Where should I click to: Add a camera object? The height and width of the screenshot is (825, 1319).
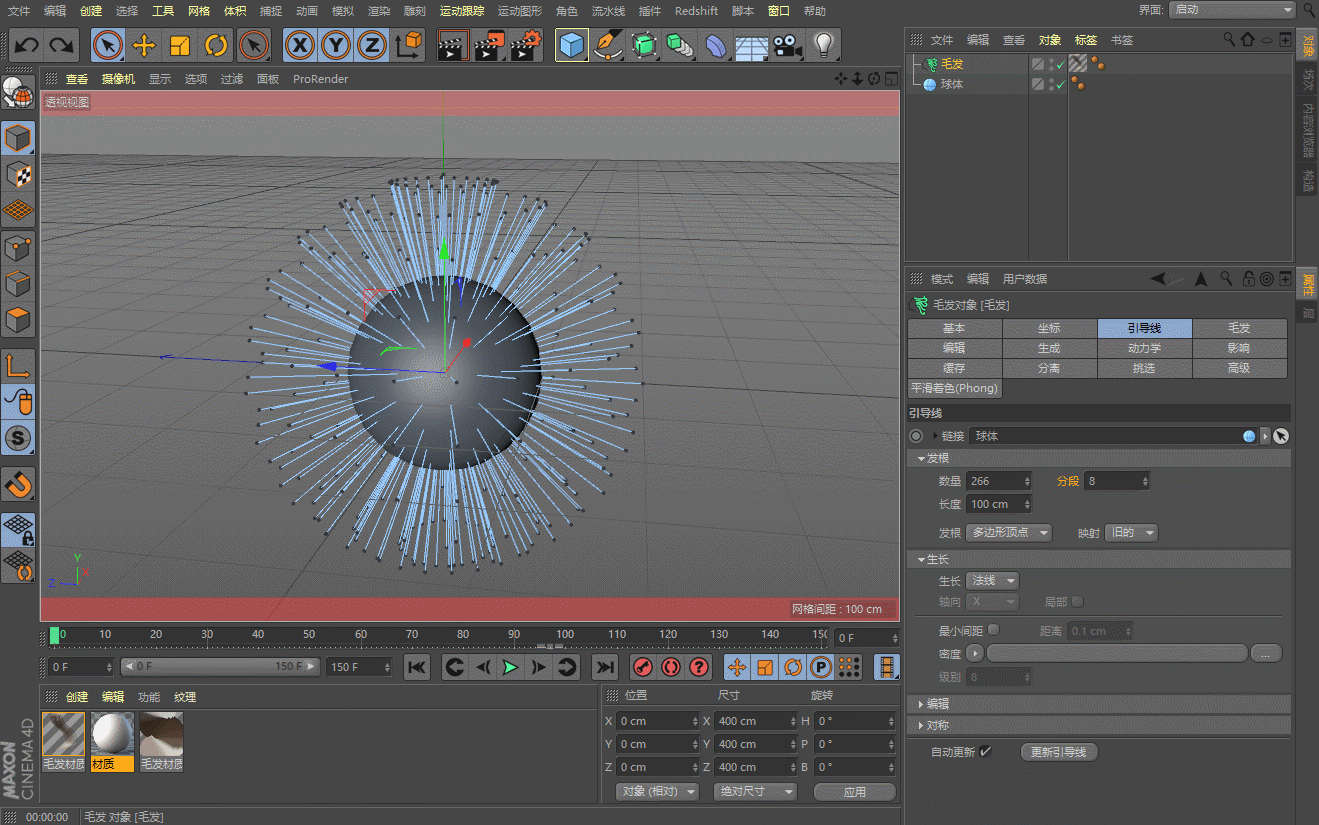pyautogui.click(x=788, y=45)
